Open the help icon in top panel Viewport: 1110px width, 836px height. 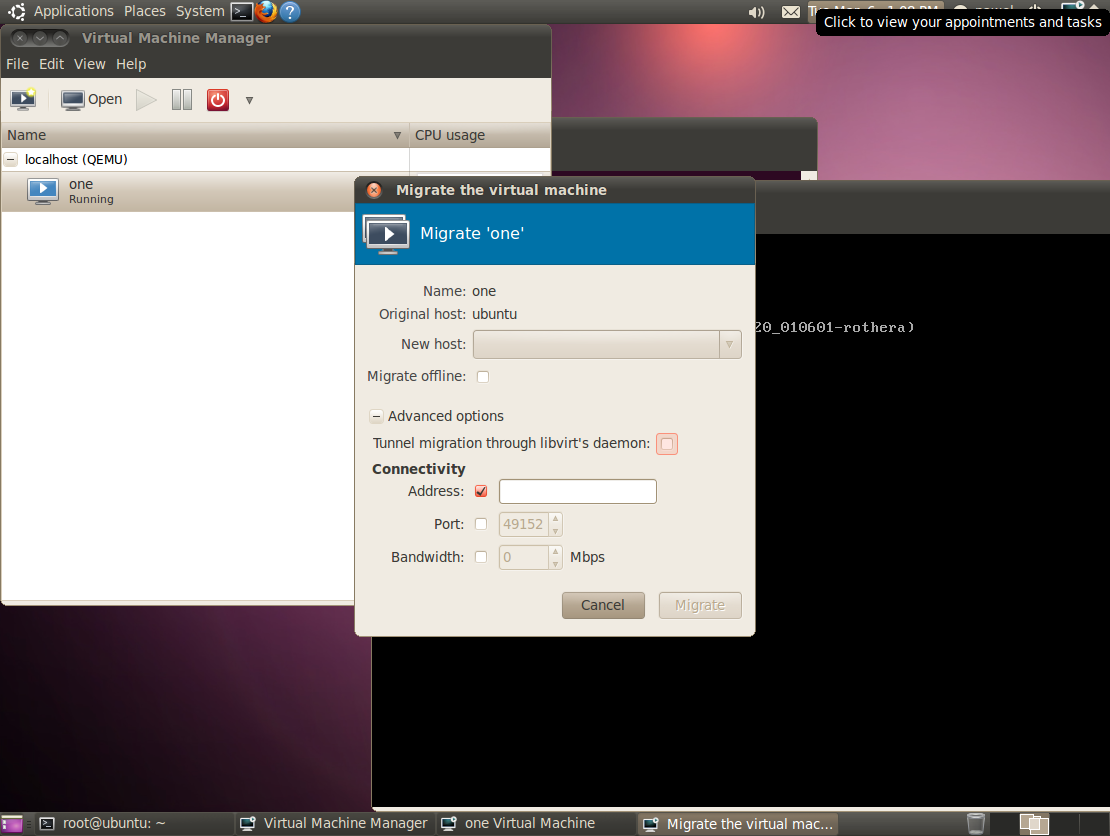coord(290,11)
